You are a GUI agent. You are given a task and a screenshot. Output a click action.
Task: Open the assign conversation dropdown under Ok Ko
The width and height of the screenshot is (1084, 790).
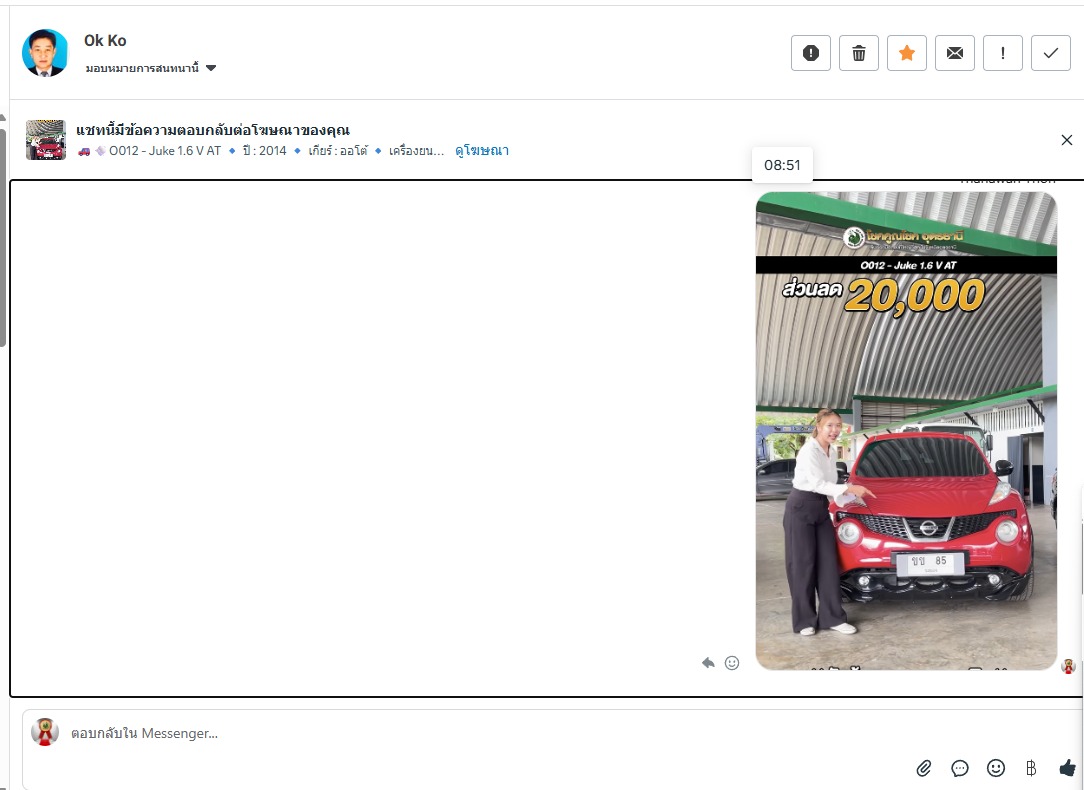click(151, 68)
